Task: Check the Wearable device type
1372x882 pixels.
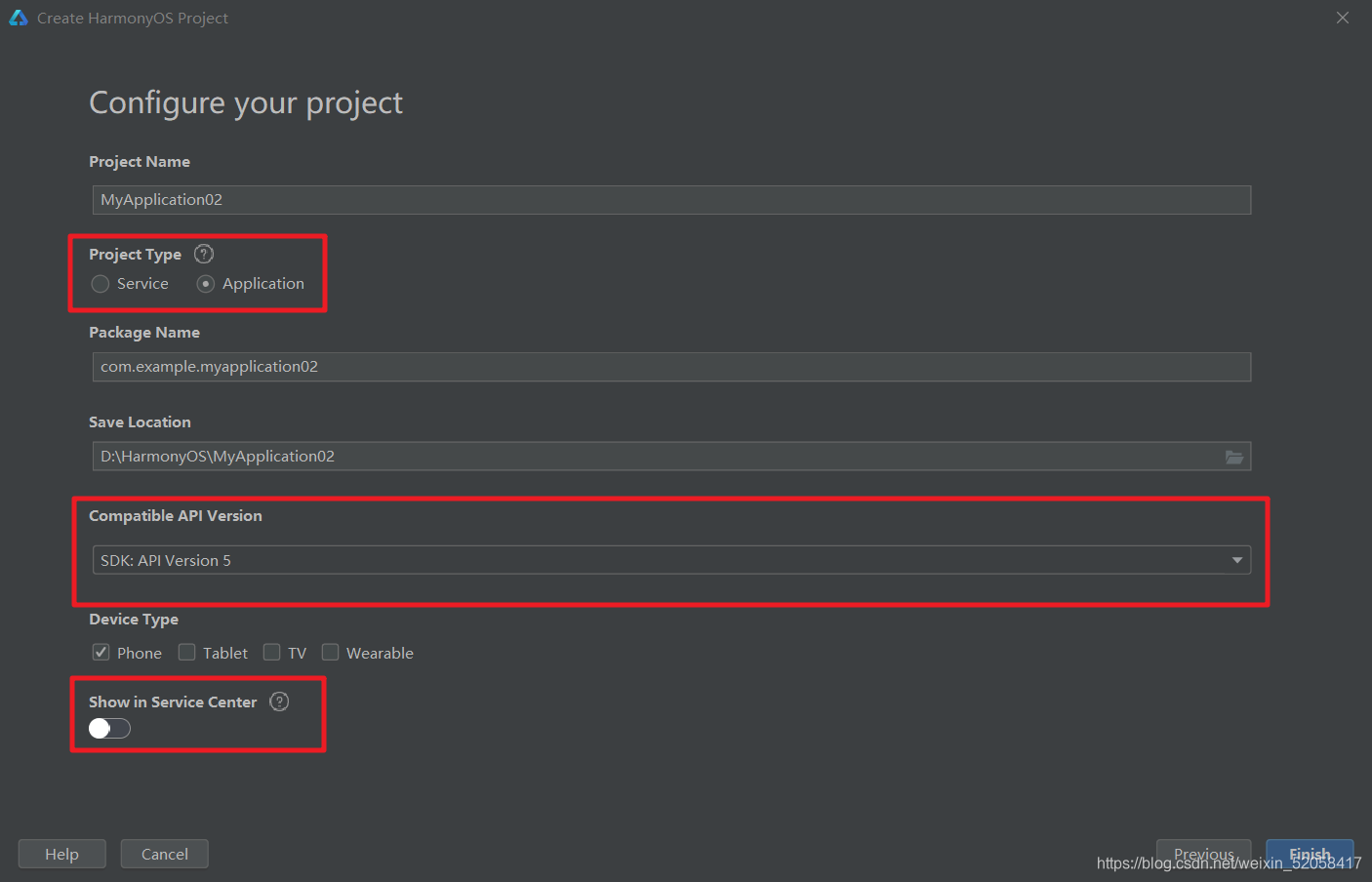Action: click(x=368, y=653)
